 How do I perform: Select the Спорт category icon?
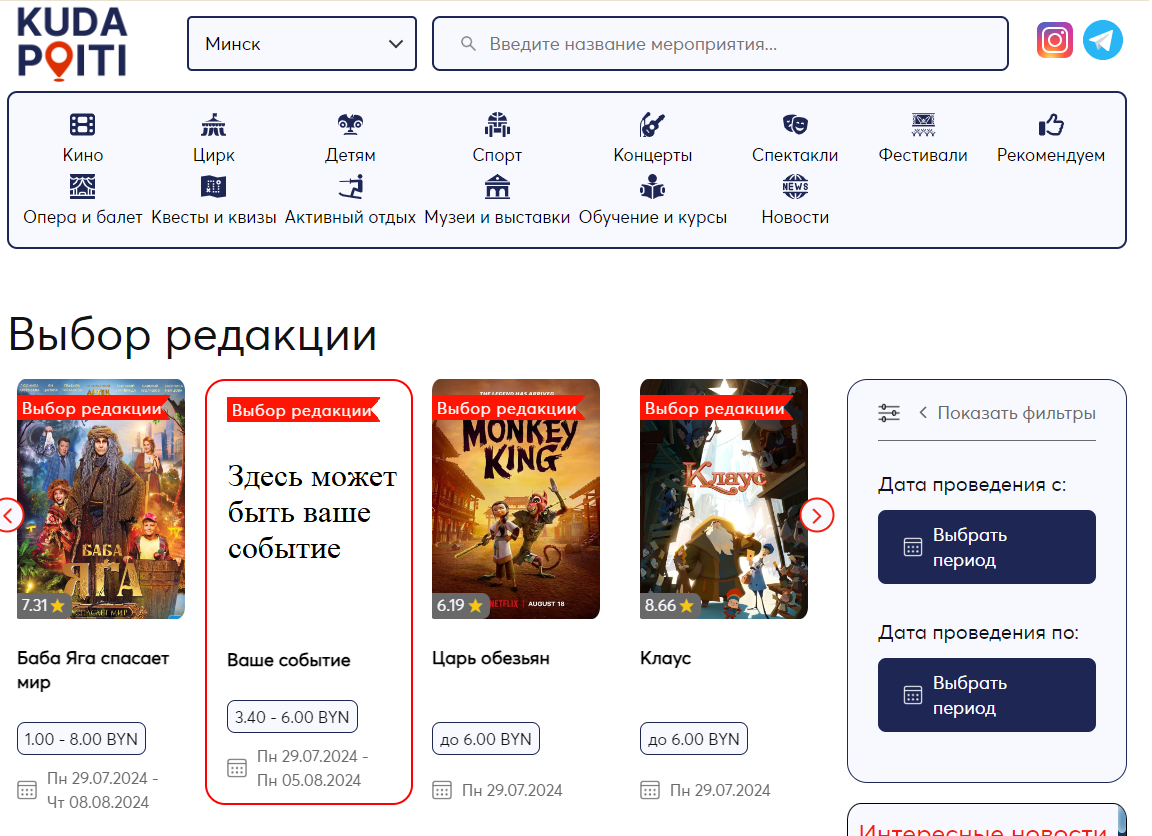click(497, 124)
